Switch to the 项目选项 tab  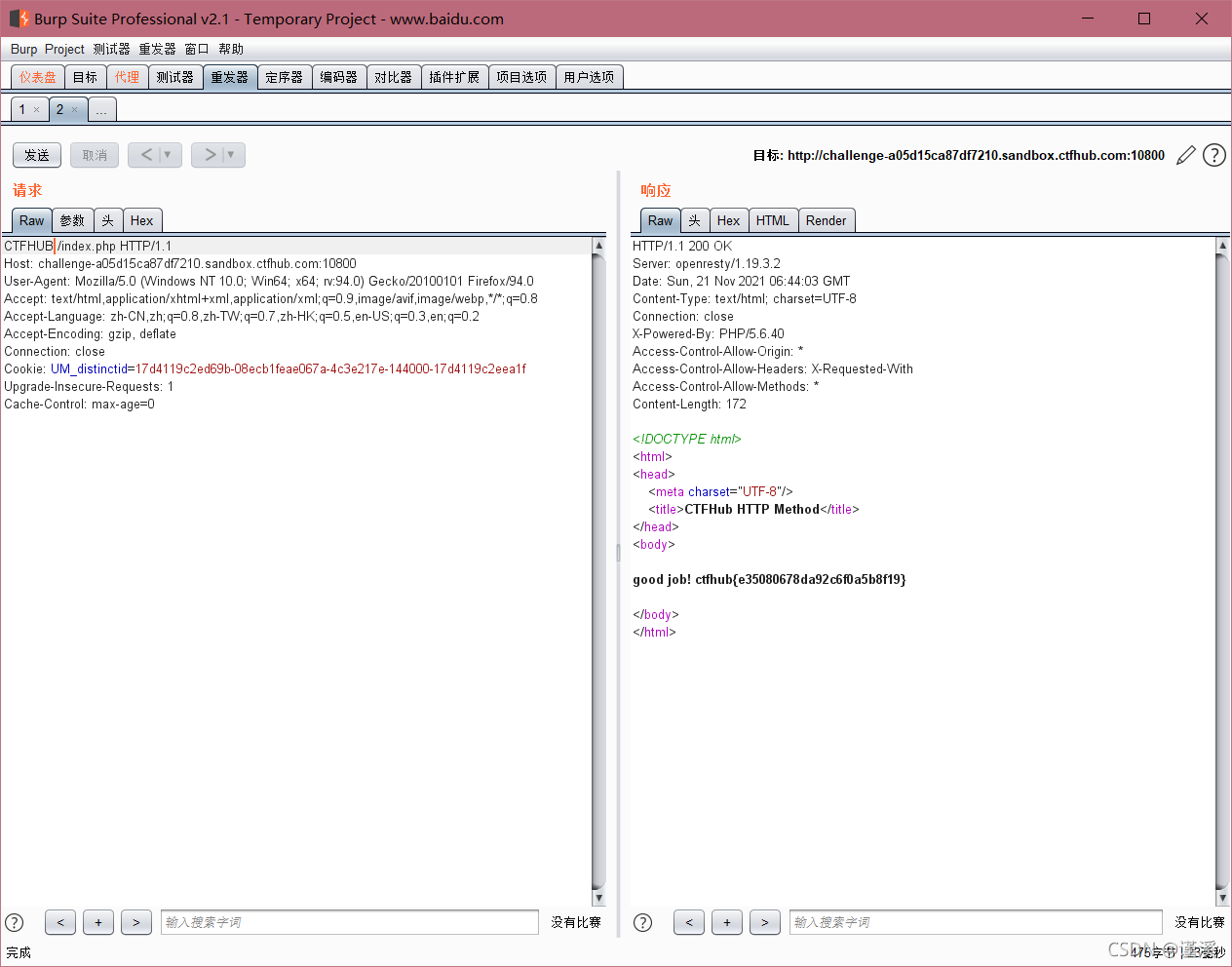(x=521, y=77)
